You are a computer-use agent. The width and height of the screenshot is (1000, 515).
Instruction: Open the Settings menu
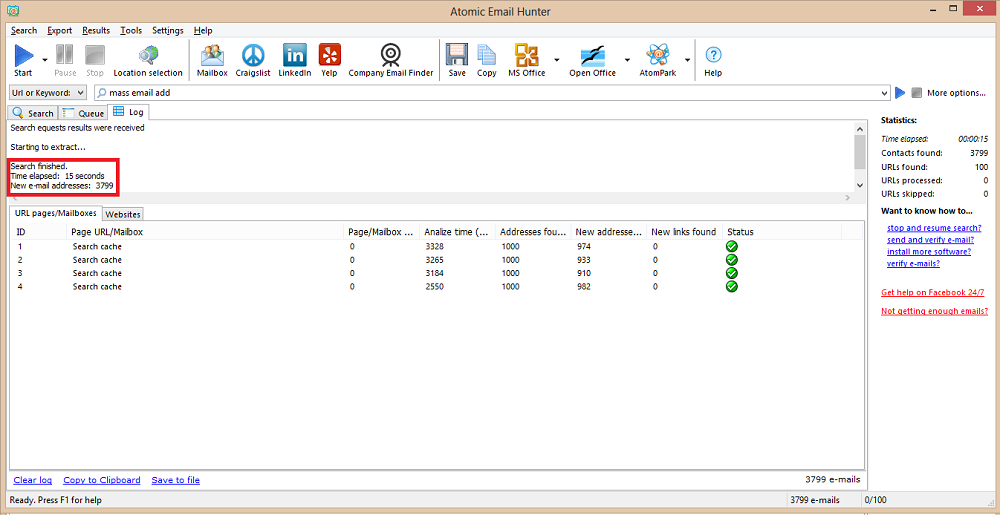(168, 31)
